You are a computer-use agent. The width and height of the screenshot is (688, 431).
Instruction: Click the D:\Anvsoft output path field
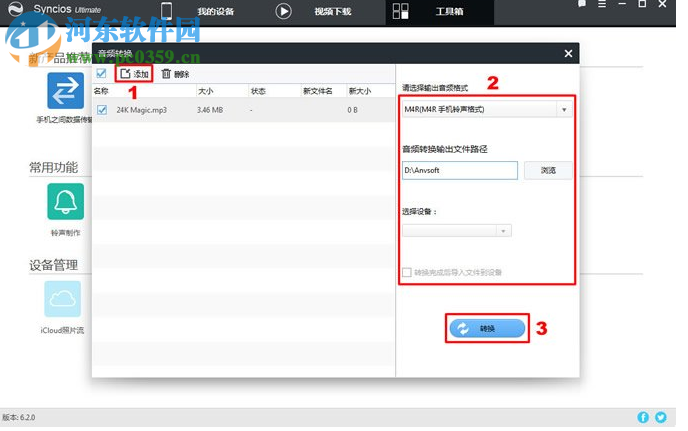coord(460,170)
